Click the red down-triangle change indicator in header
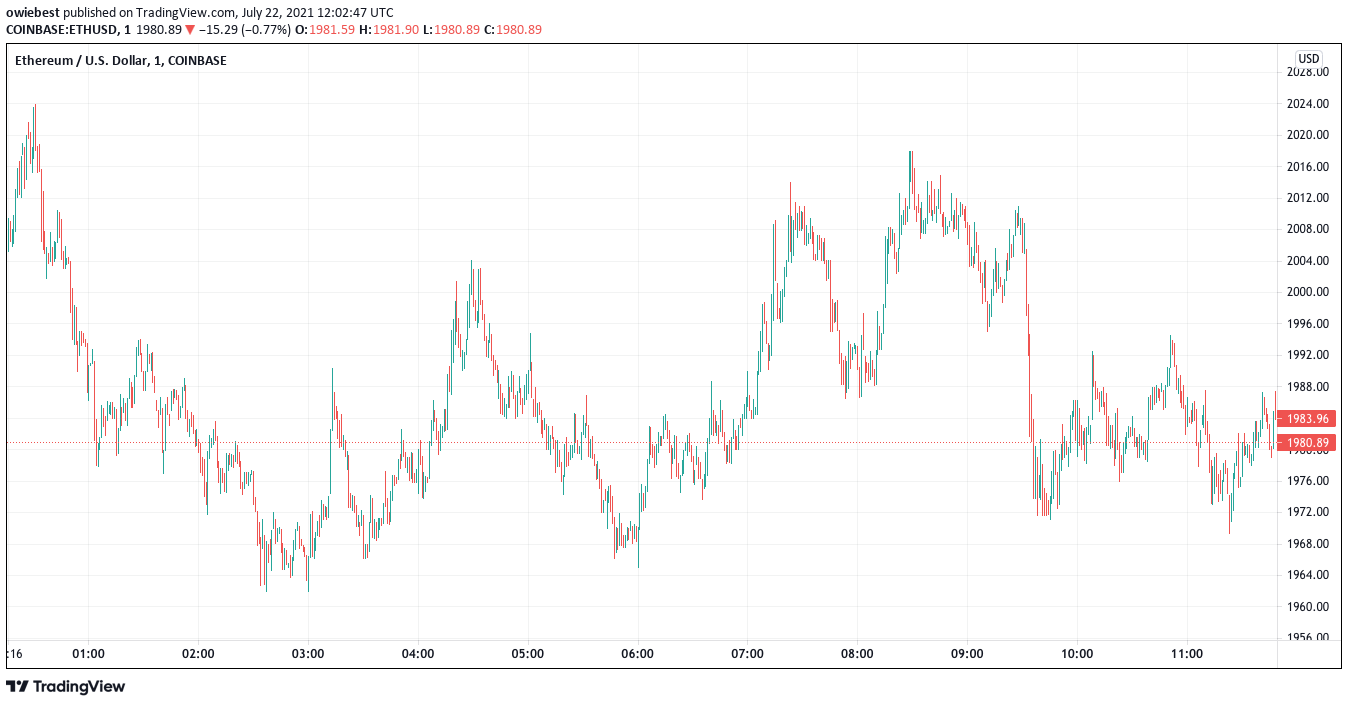This screenshot has width=1348, height=705. tap(190, 30)
